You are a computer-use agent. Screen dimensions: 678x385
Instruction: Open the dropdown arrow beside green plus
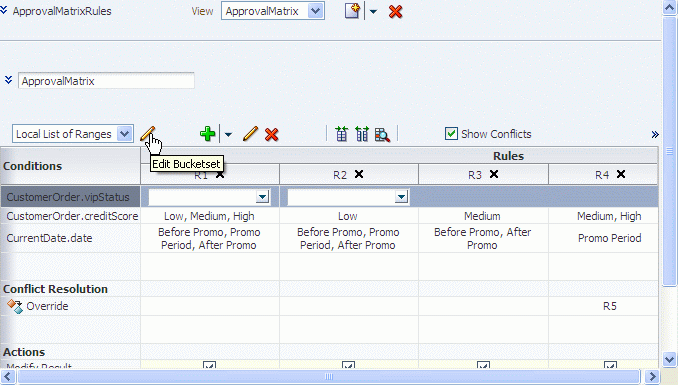[228, 135]
